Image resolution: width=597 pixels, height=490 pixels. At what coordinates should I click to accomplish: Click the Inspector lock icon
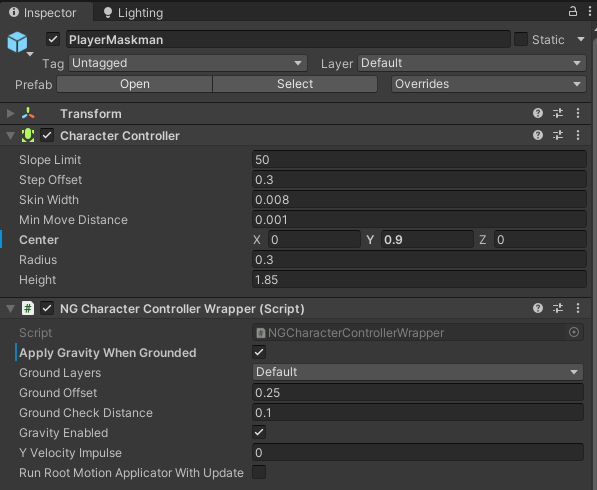point(573,11)
